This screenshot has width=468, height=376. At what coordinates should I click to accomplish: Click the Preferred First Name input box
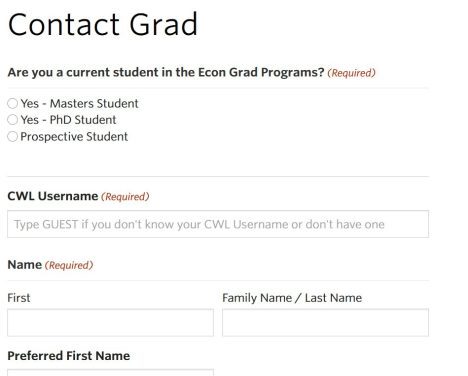pos(110,372)
